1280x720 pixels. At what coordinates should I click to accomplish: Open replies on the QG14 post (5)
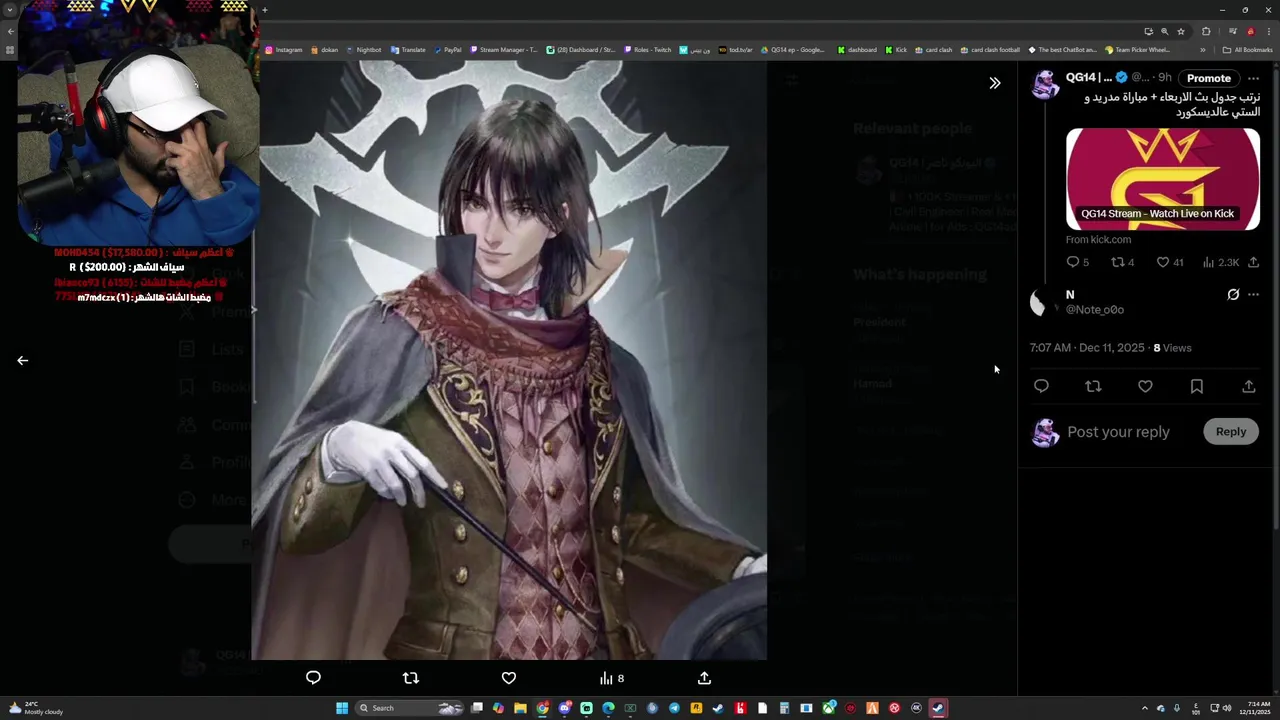[1077, 262]
